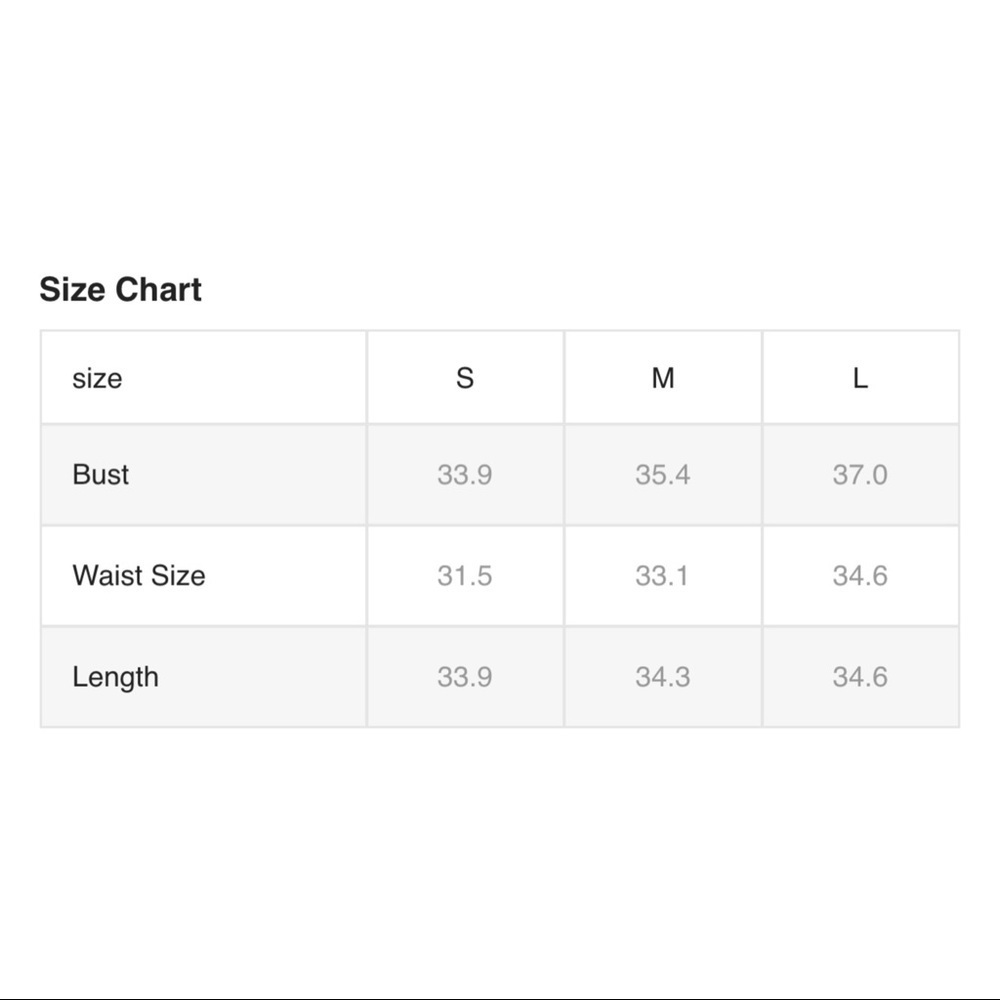Select the Waist Size row label

(138, 576)
